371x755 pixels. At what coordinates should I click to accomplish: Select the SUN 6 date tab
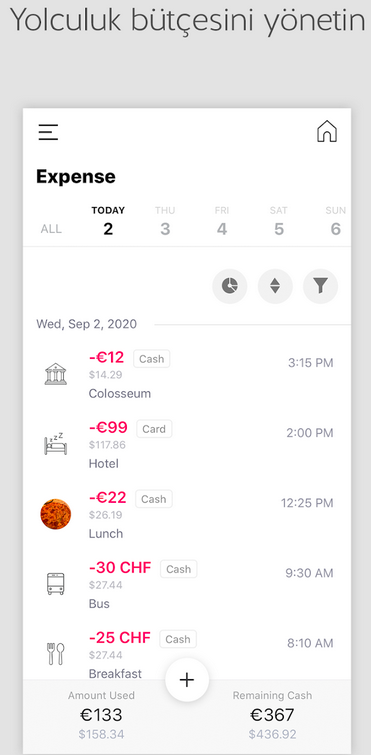335,222
